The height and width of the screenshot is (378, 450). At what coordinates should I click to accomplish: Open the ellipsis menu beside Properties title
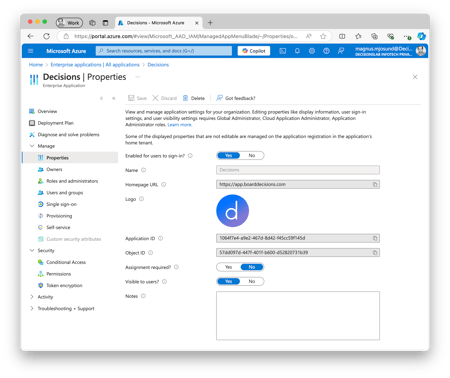tap(138, 77)
